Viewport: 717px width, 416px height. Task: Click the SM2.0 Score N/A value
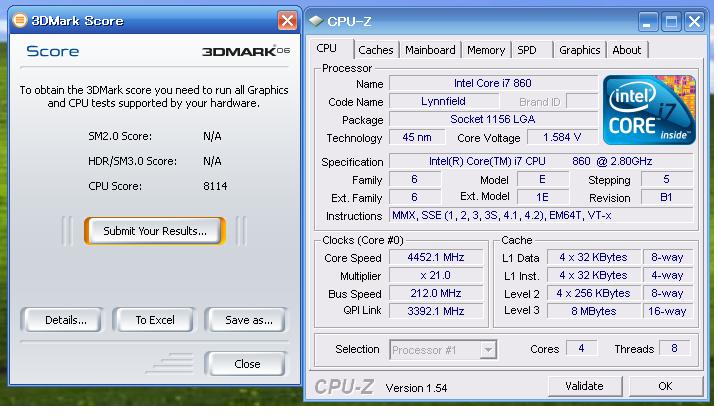point(212,136)
